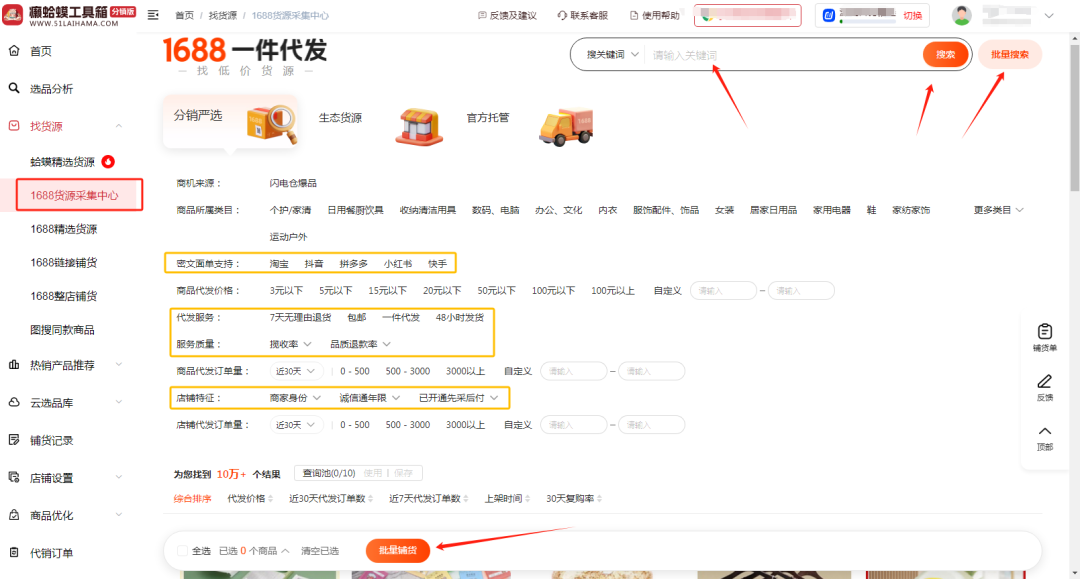Open the 反馈及建议 link

coord(507,15)
